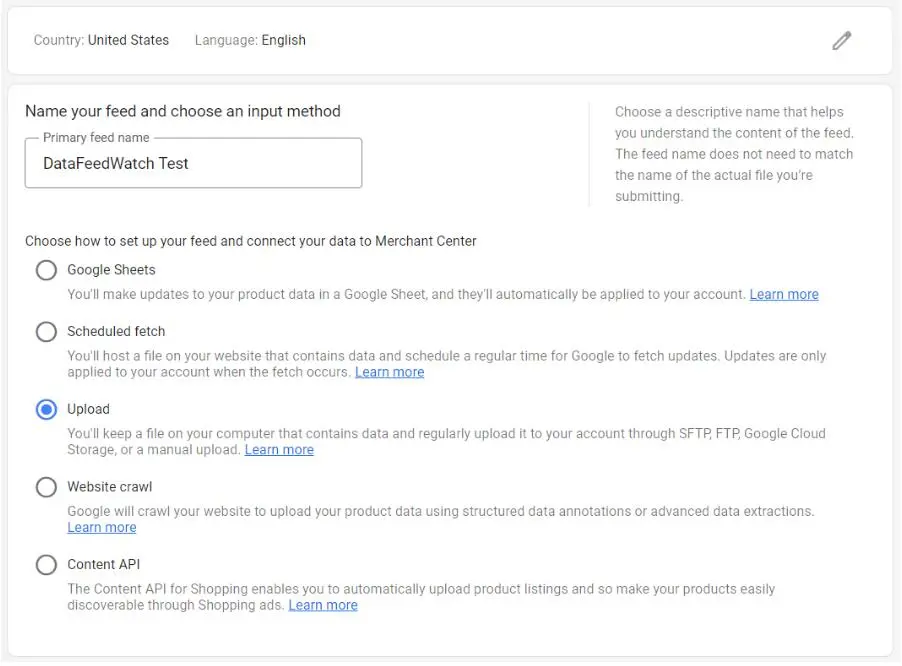
Task: Open Learn more link under Website crawl
Action: click(x=101, y=527)
